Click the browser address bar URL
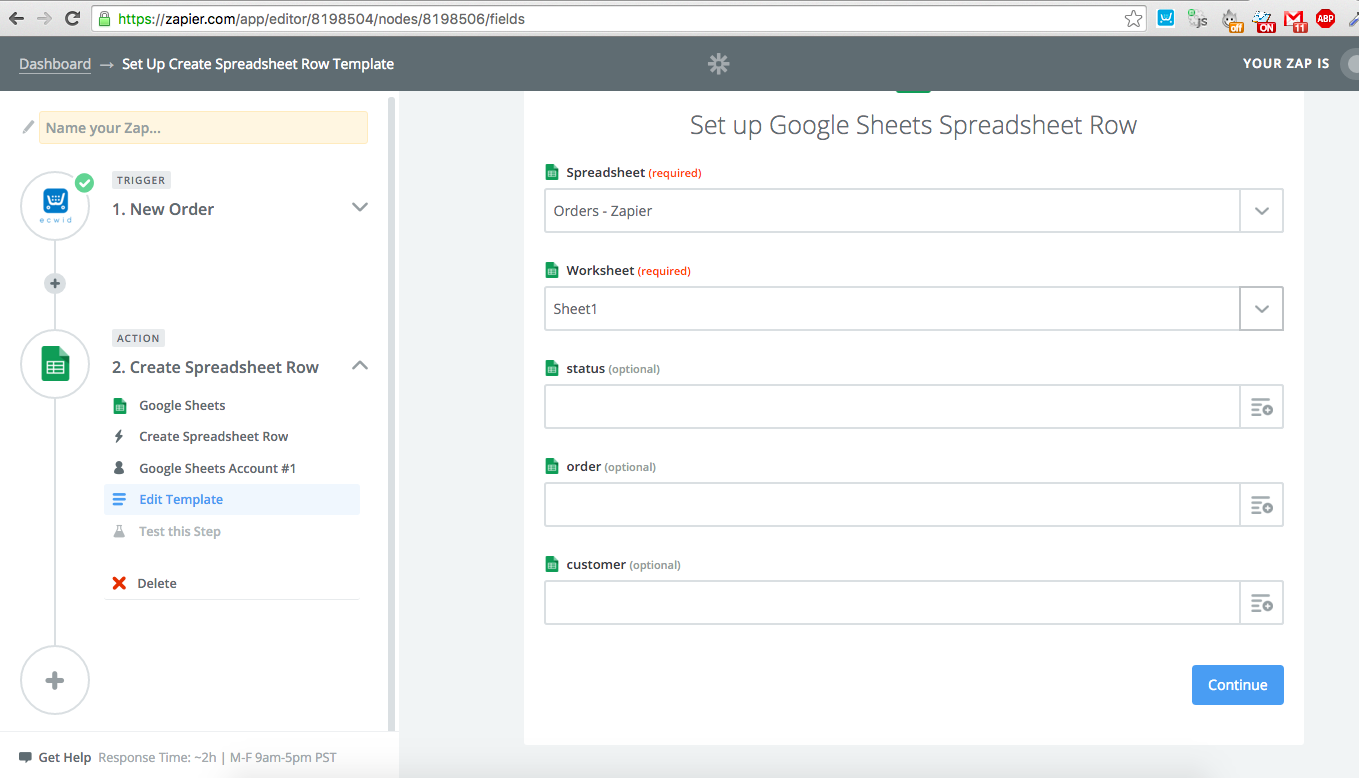This screenshot has width=1359, height=778. (321, 18)
